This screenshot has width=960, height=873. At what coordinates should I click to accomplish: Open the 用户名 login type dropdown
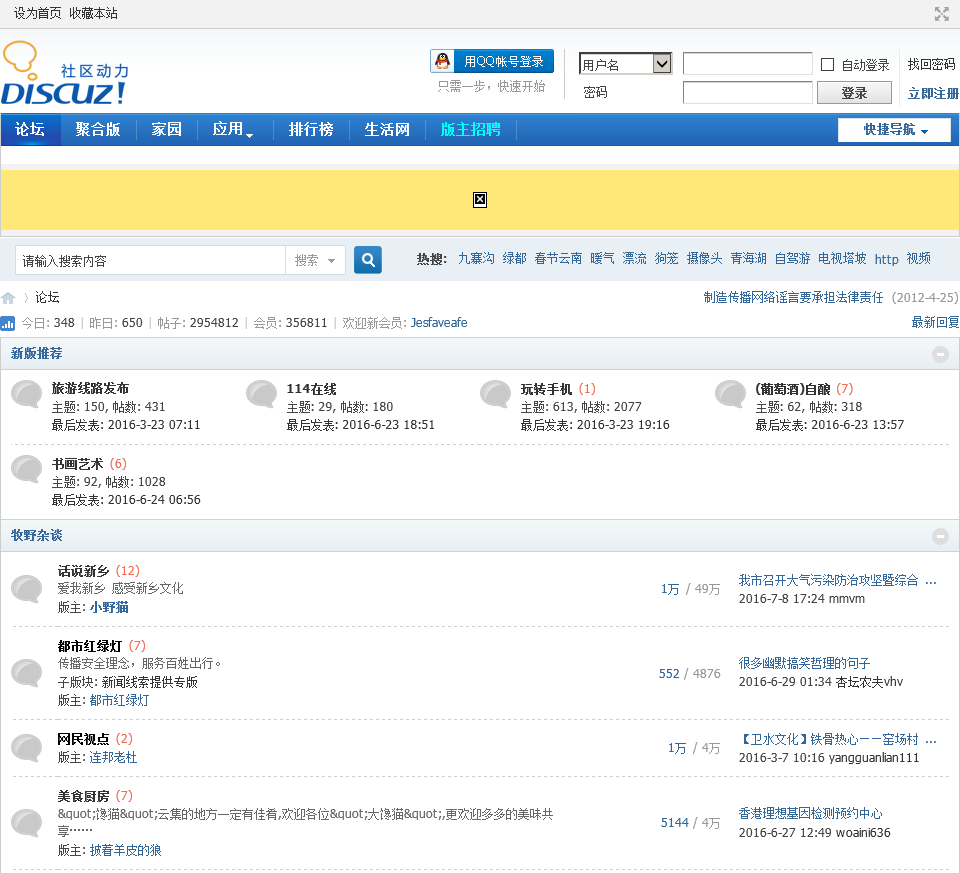pos(626,64)
